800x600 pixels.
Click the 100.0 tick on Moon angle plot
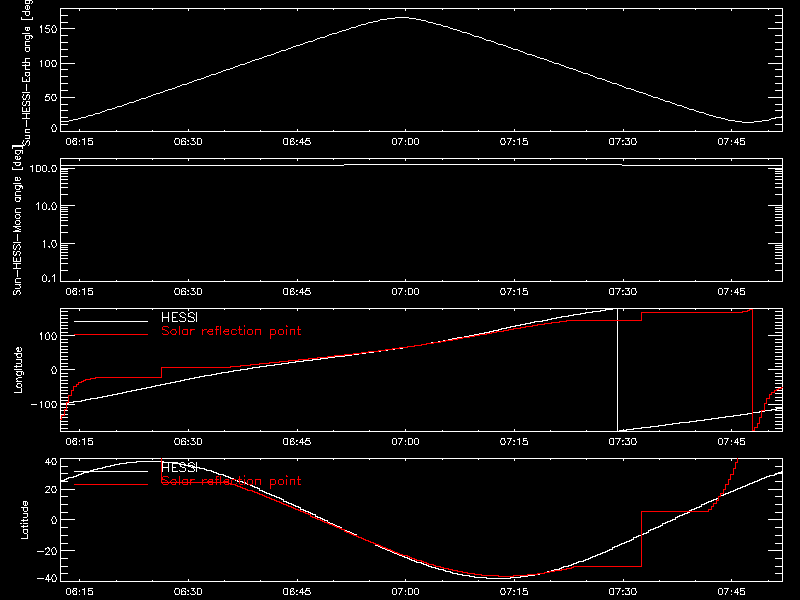(43, 168)
